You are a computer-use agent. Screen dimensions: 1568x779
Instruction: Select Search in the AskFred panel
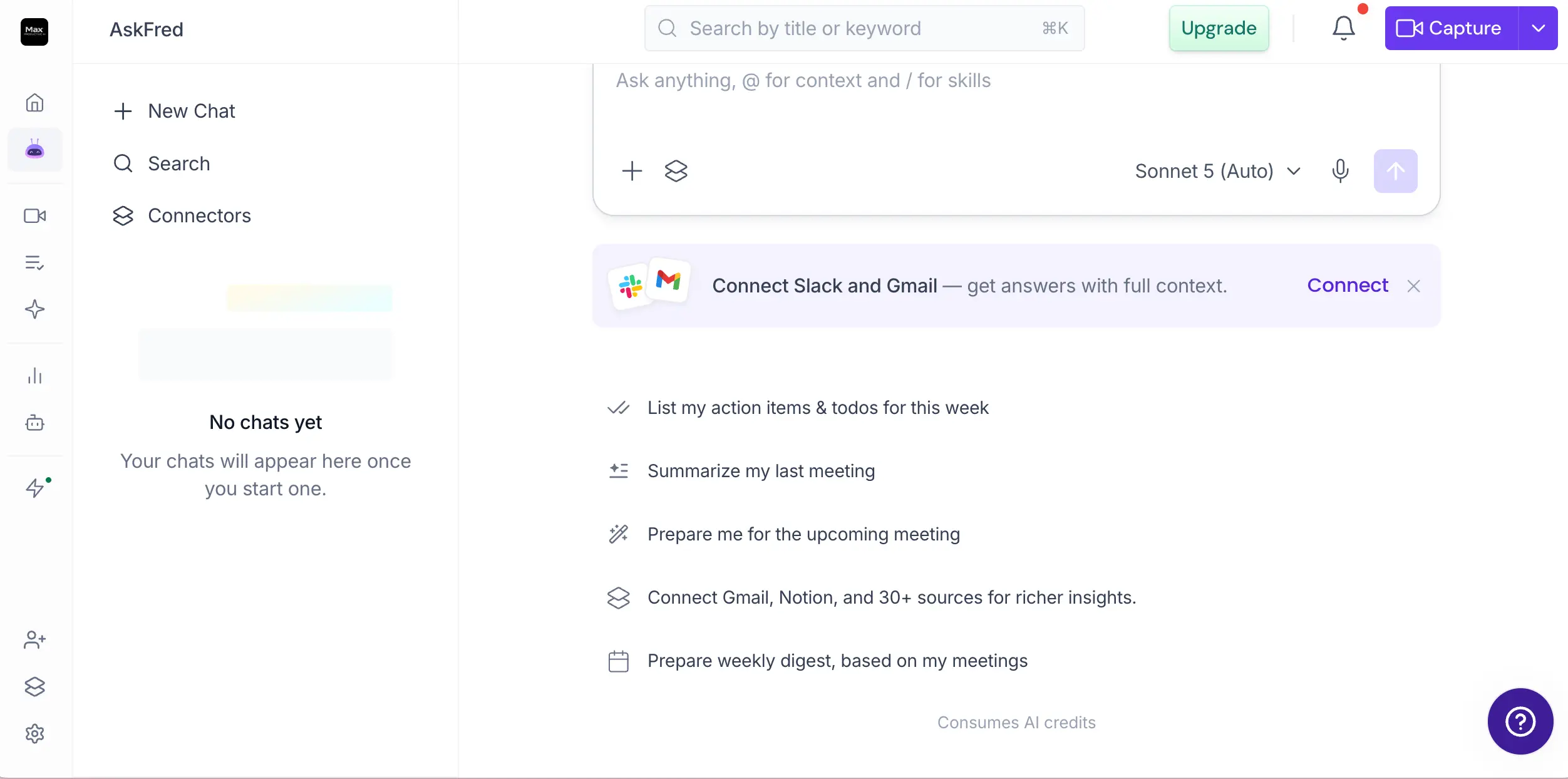tap(162, 164)
